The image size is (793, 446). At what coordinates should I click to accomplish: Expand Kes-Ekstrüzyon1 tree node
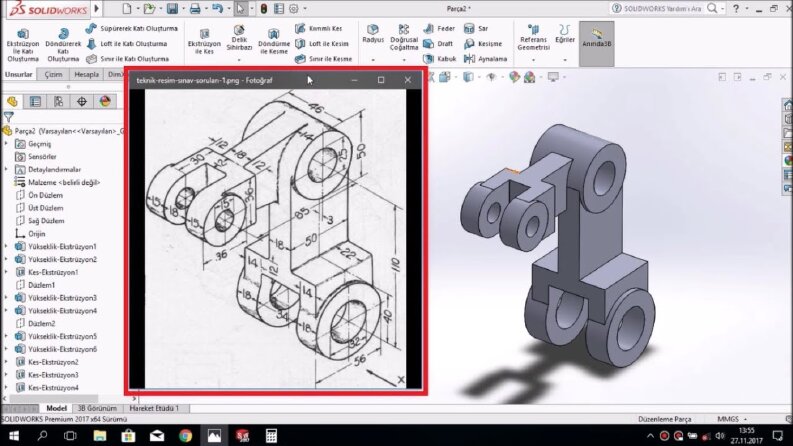6,272
